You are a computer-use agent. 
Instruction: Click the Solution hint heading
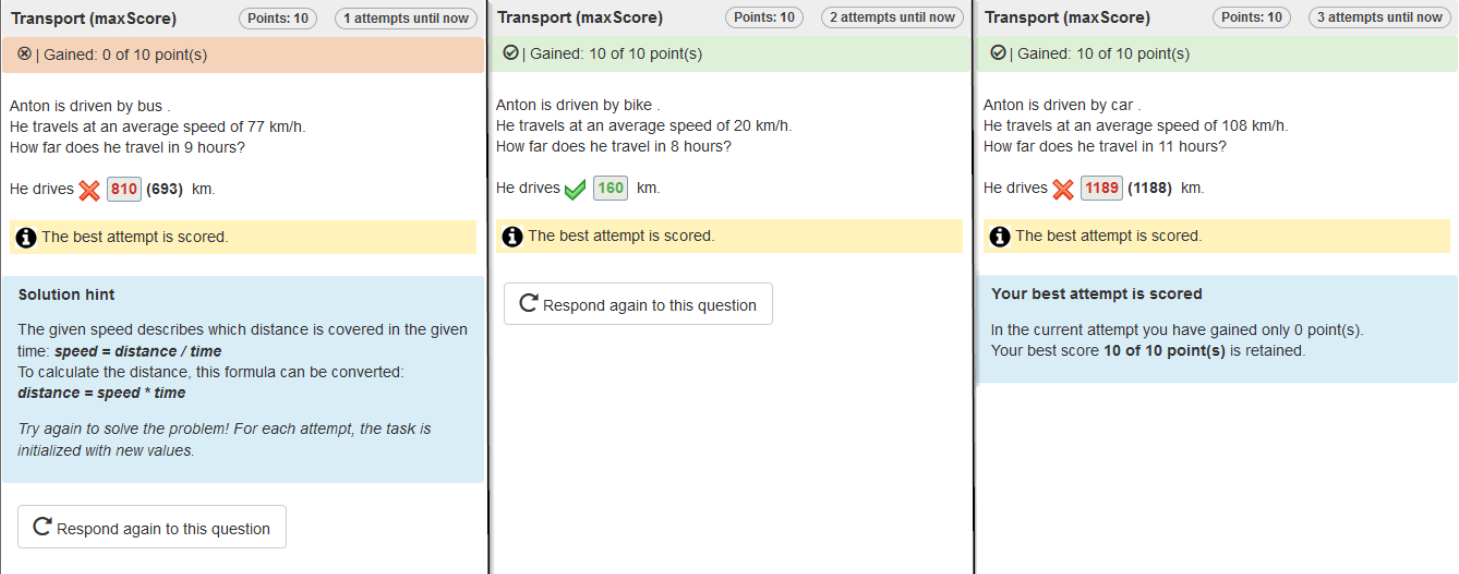tap(66, 294)
